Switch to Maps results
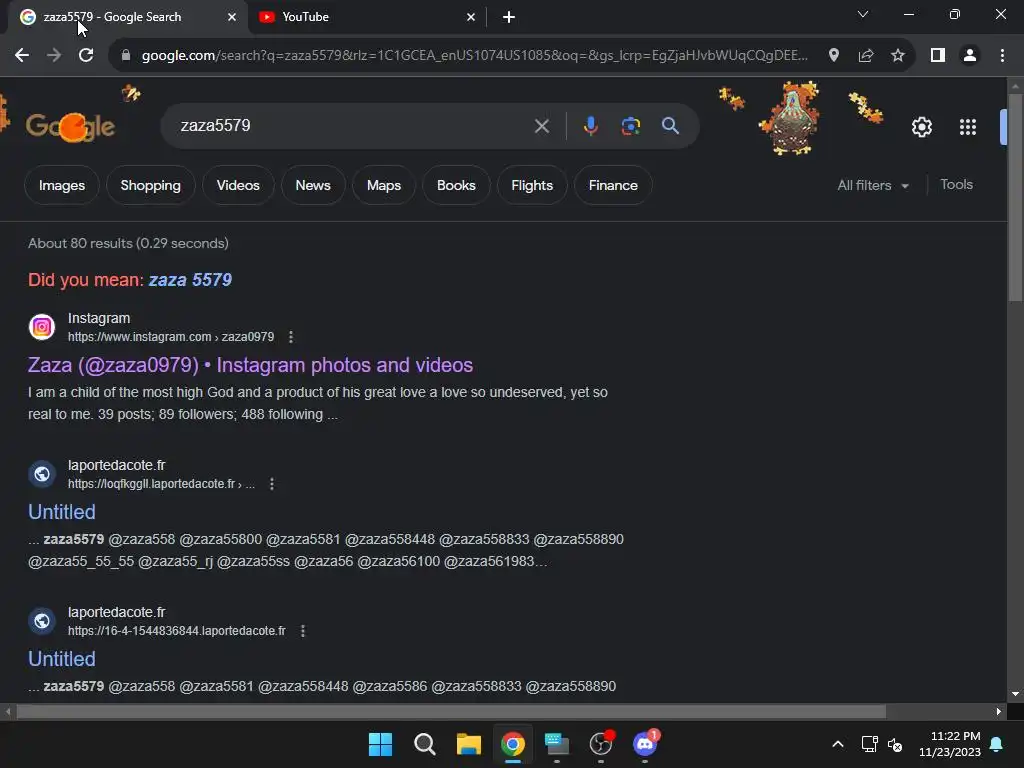Viewport: 1024px width, 768px height. [x=384, y=185]
